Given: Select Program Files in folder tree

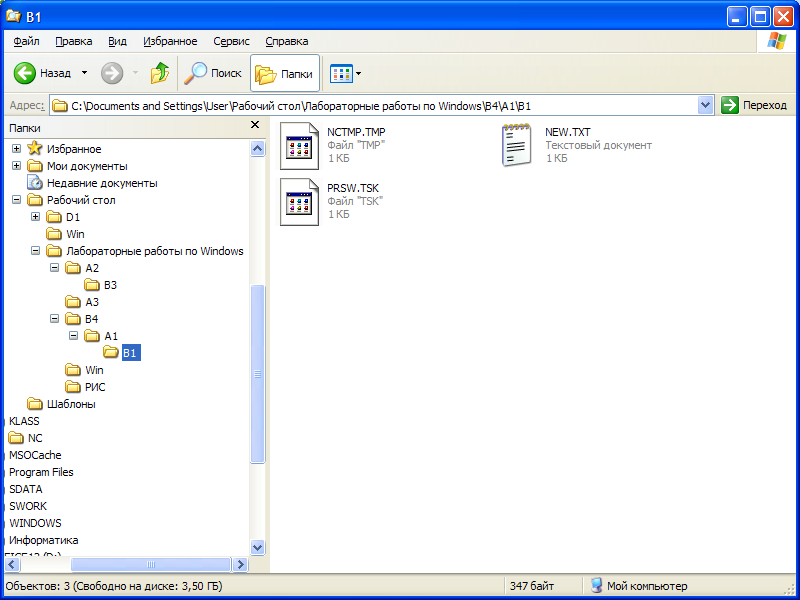Looking at the screenshot, I should [x=41, y=472].
